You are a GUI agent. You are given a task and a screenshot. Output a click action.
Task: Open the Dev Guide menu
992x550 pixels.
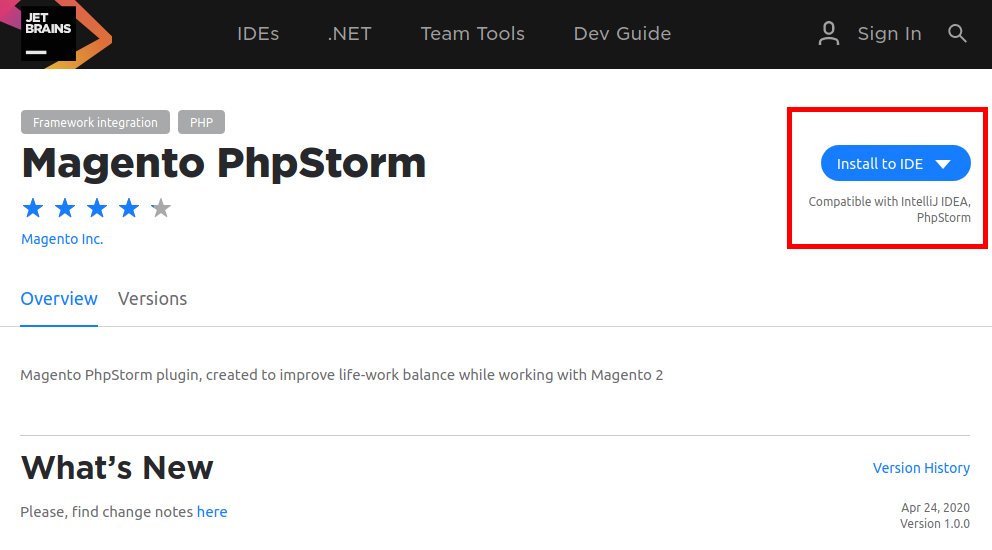[x=622, y=34]
